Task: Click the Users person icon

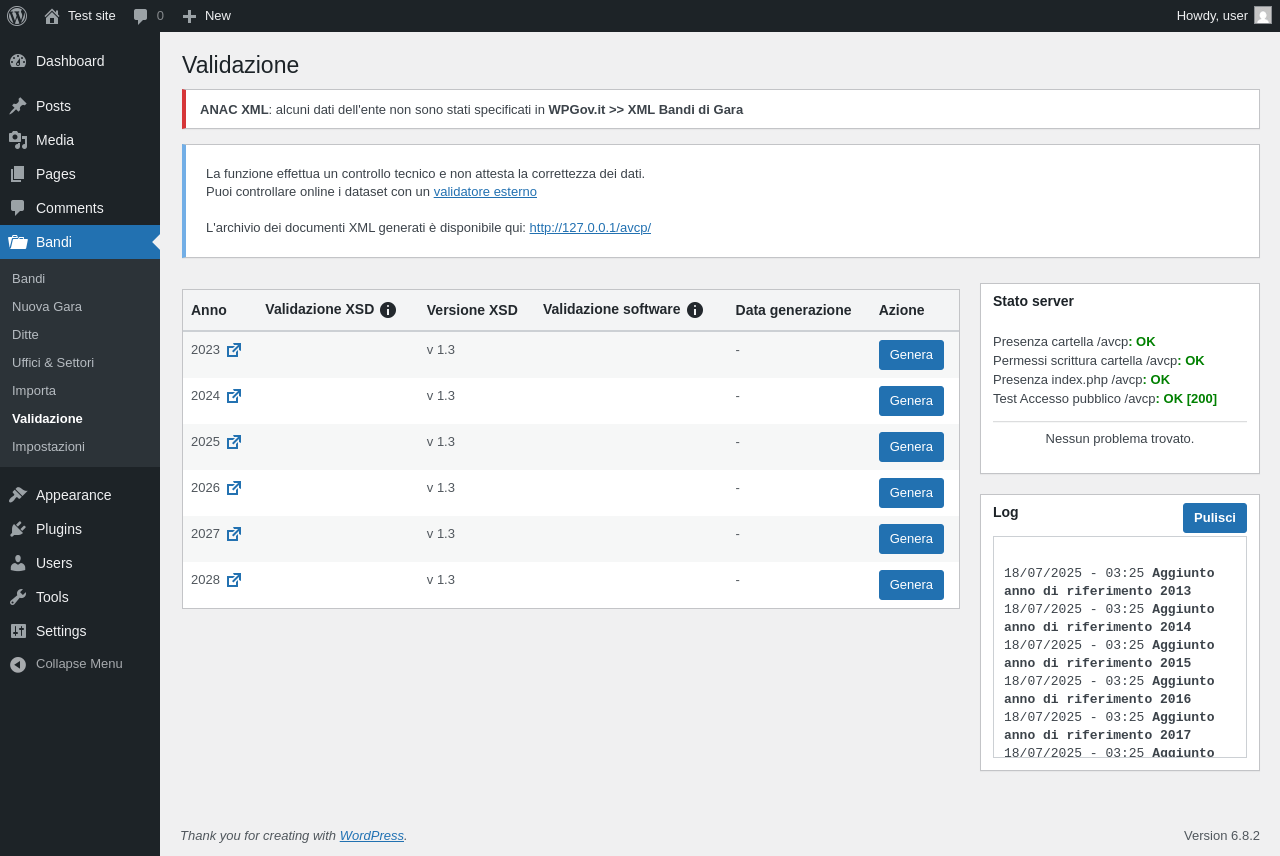Action: point(18,563)
